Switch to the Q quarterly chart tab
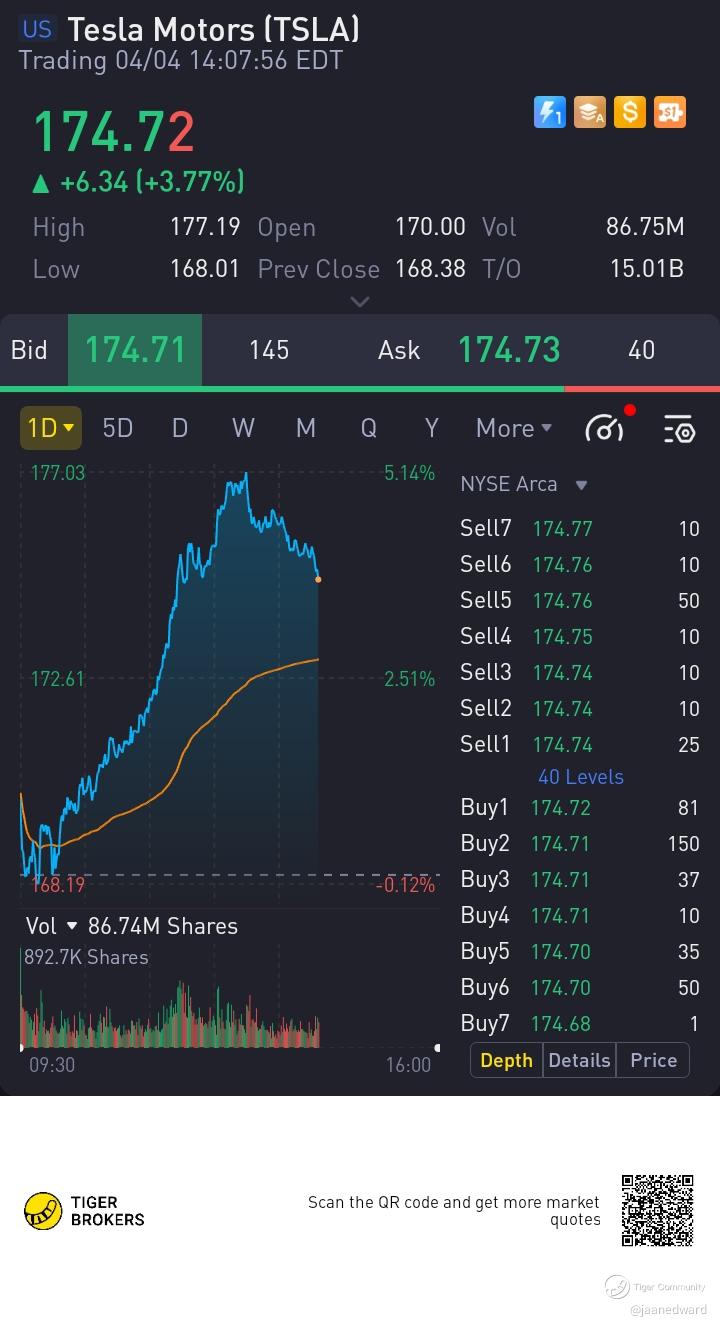Screen dimensions: 720x1326 tap(369, 428)
